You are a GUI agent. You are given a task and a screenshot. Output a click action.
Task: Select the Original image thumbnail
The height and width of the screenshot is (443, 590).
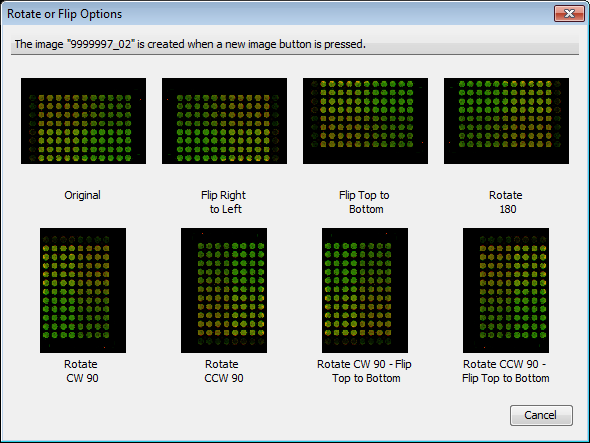83,121
